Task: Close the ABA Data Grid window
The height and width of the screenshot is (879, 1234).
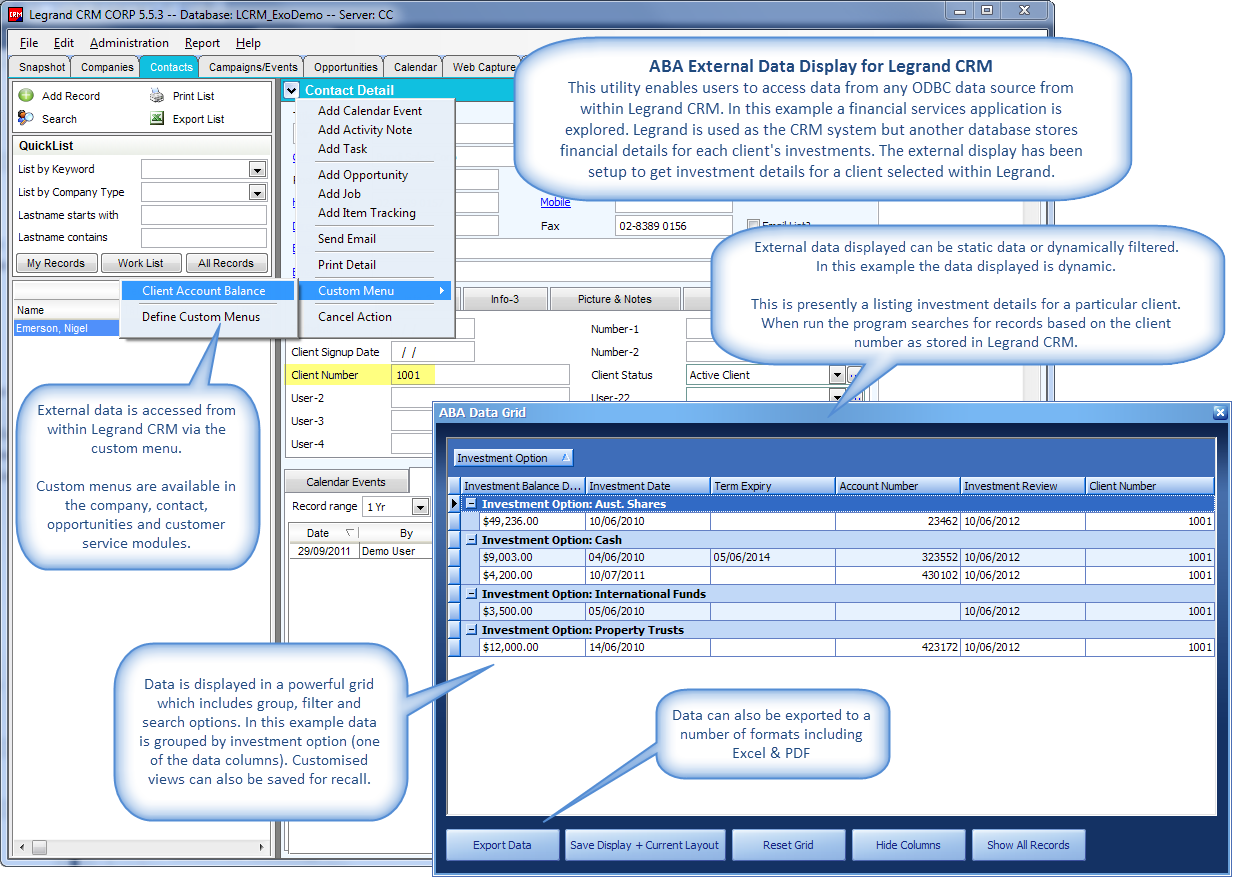Action: pos(1219,412)
